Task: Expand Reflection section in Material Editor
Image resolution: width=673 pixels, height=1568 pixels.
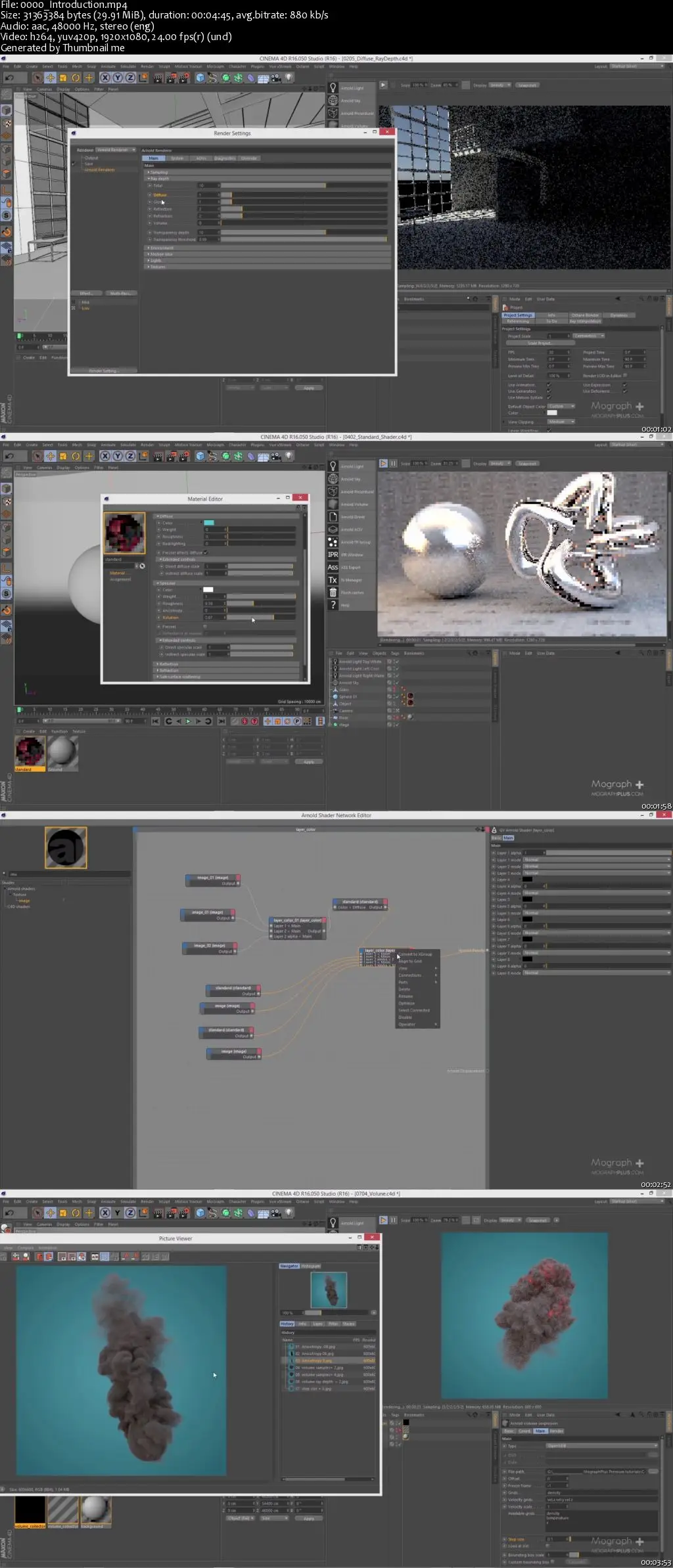Action: coord(227,664)
